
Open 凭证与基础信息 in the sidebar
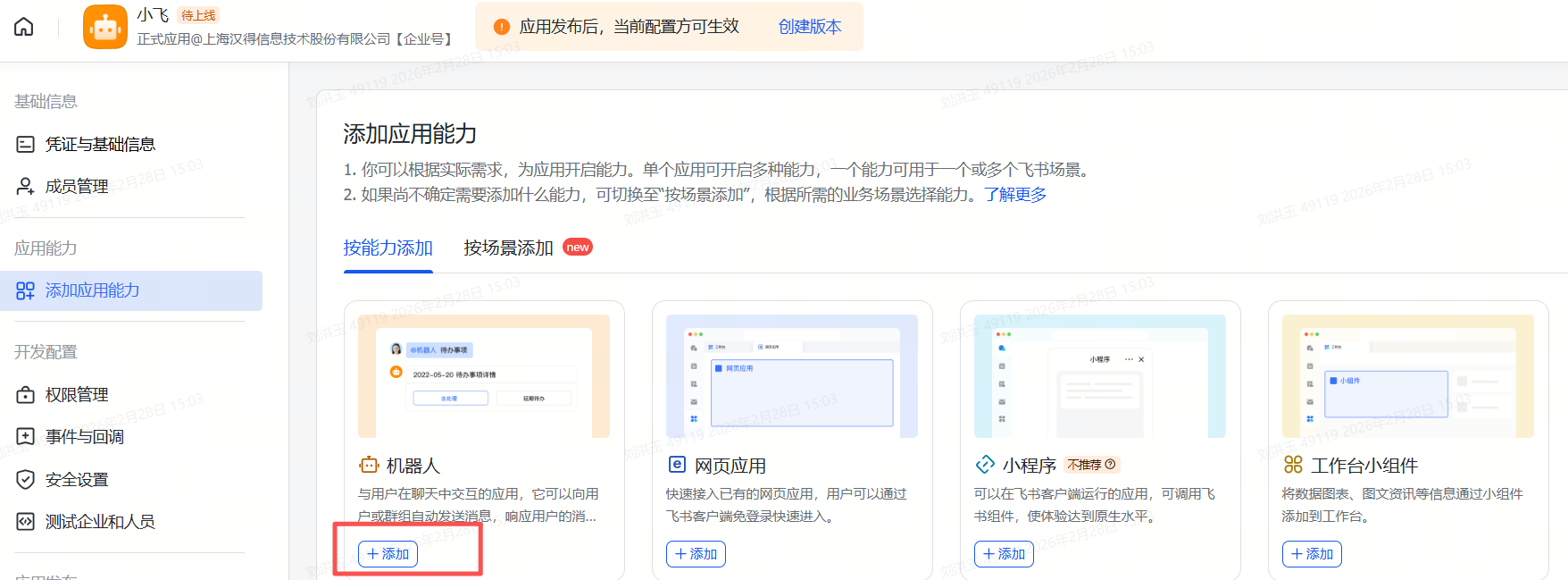100,144
